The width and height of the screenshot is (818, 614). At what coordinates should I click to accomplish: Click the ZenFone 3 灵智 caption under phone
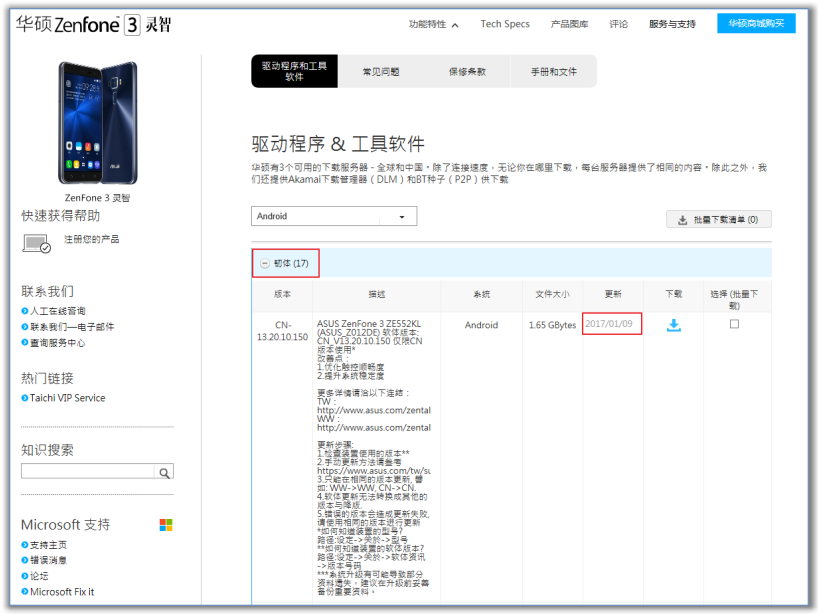coord(98,198)
